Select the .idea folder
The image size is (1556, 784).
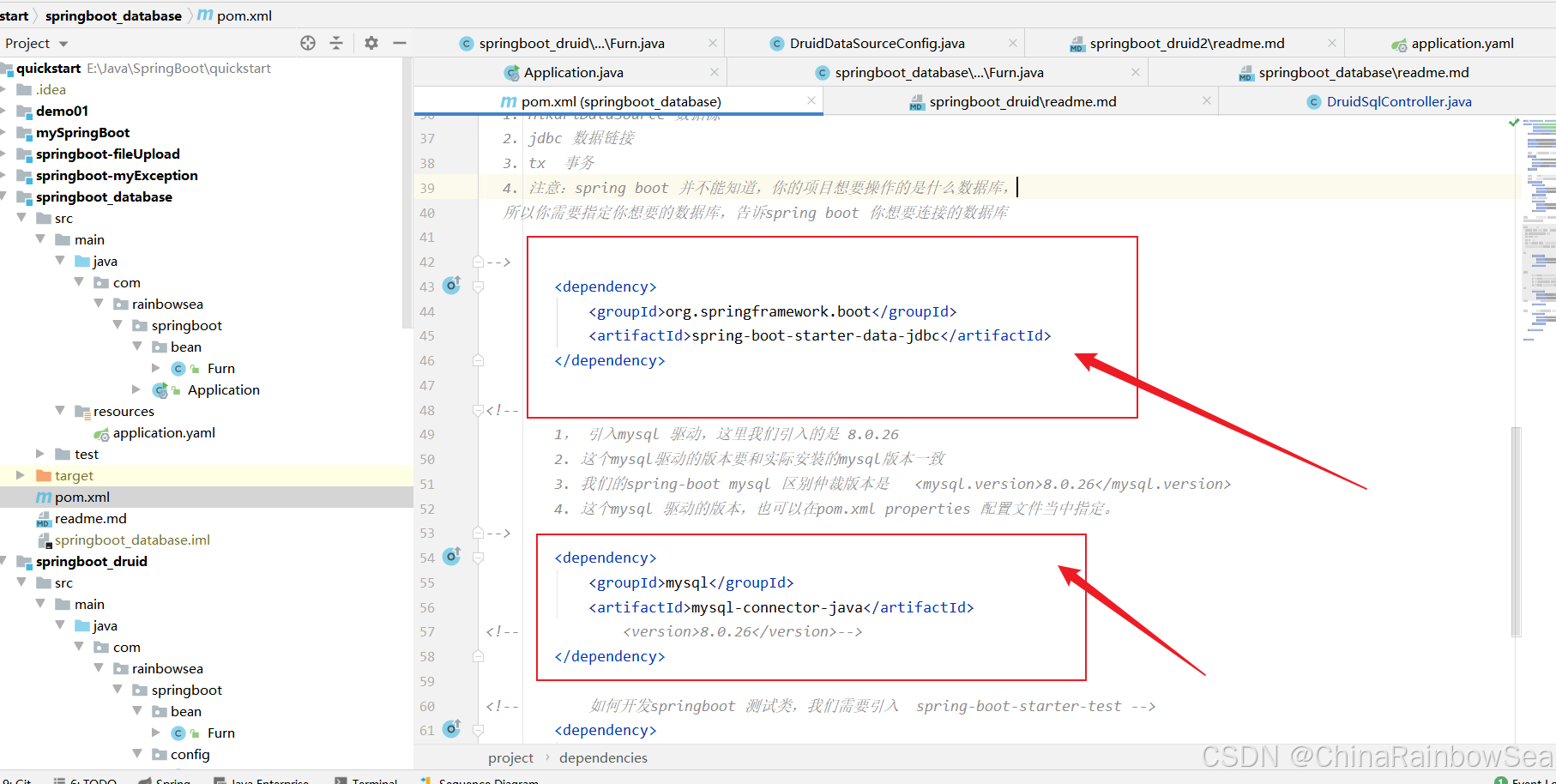click(x=51, y=89)
